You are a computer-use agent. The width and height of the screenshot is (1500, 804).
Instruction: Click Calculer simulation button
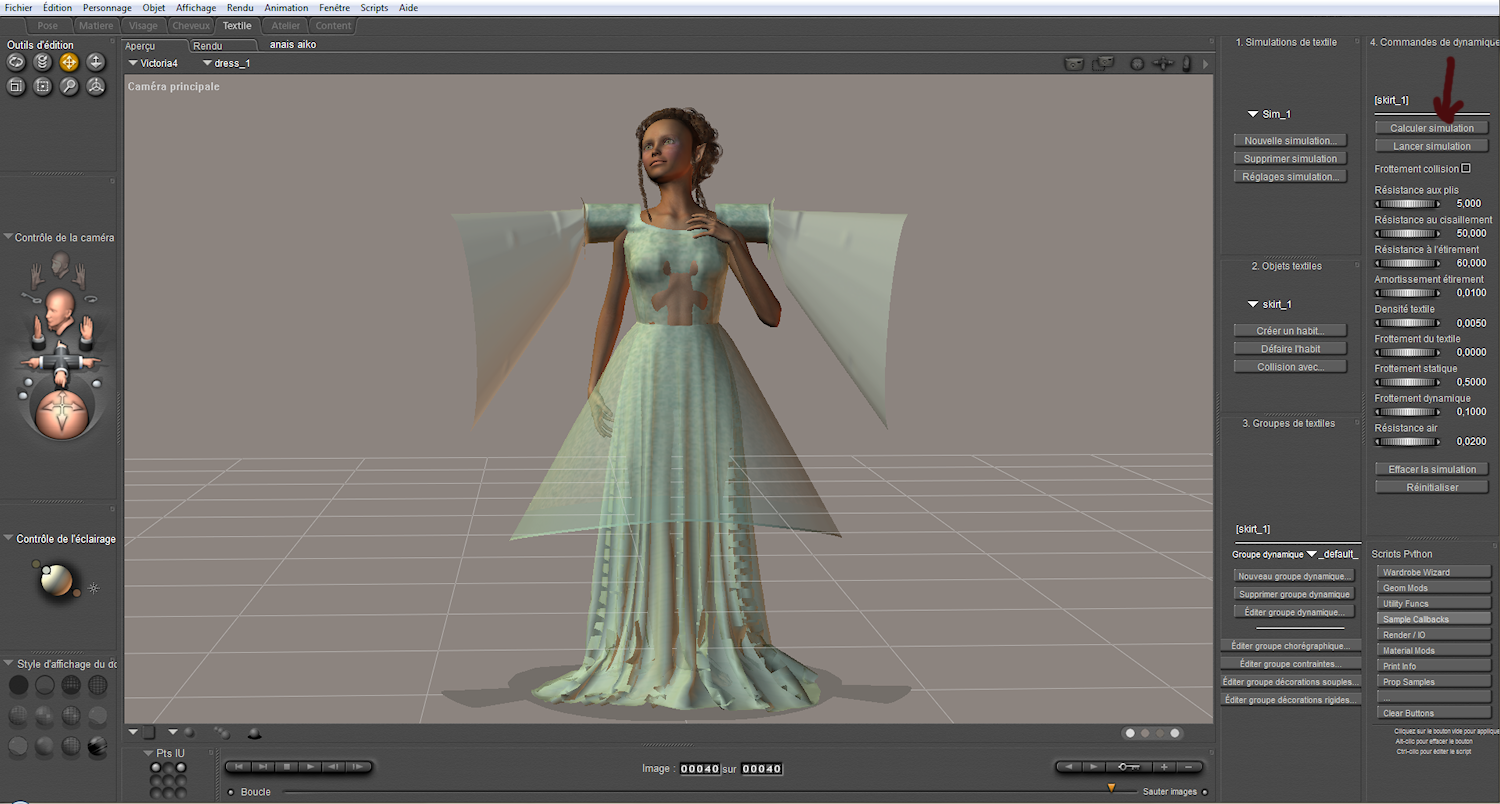coord(1432,128)
